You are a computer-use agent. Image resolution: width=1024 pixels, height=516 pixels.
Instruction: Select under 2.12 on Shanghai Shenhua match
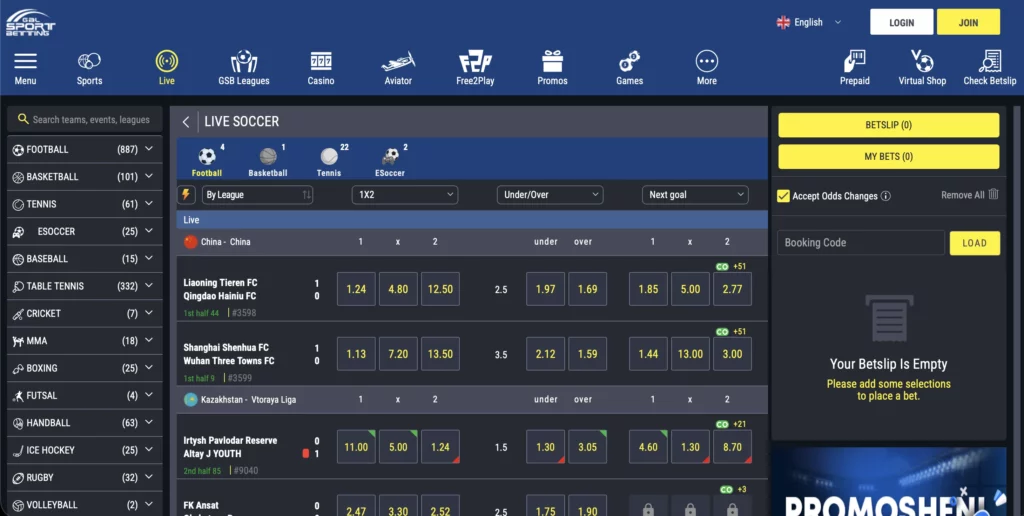[x=545, y=354]
